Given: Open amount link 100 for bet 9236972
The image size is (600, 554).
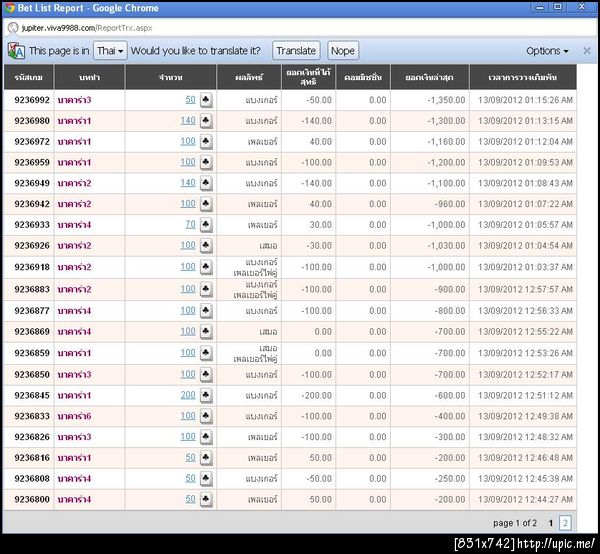Looking at the screenshot, I should 188,141.
